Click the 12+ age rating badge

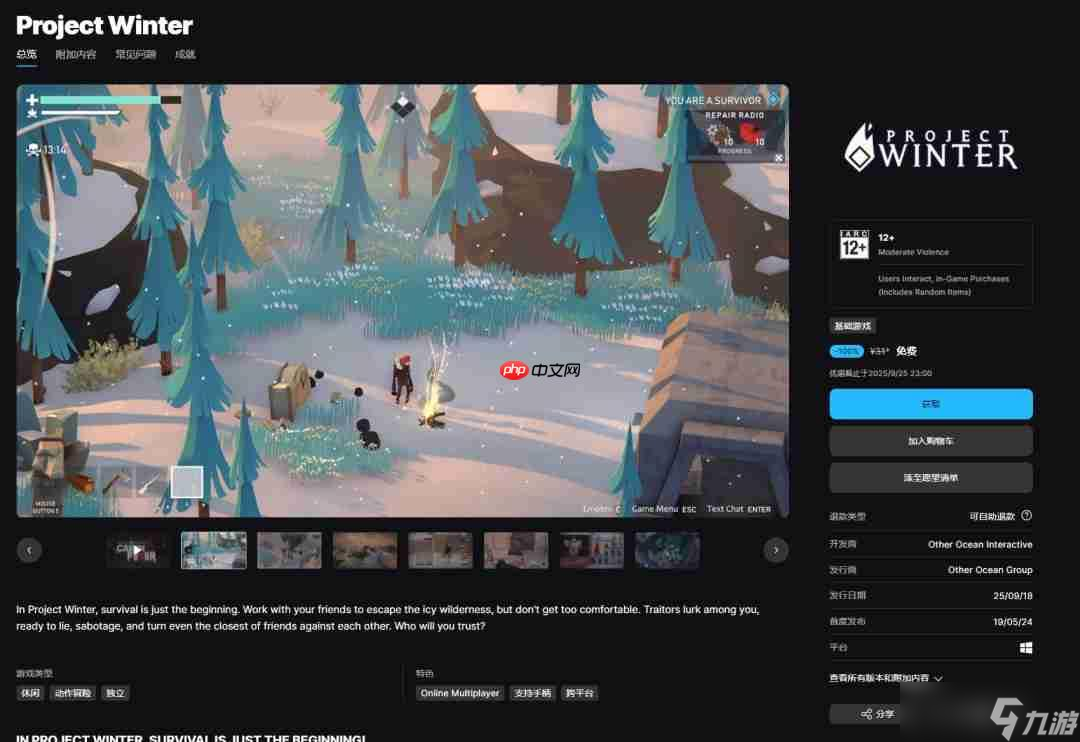click(854, 245)
